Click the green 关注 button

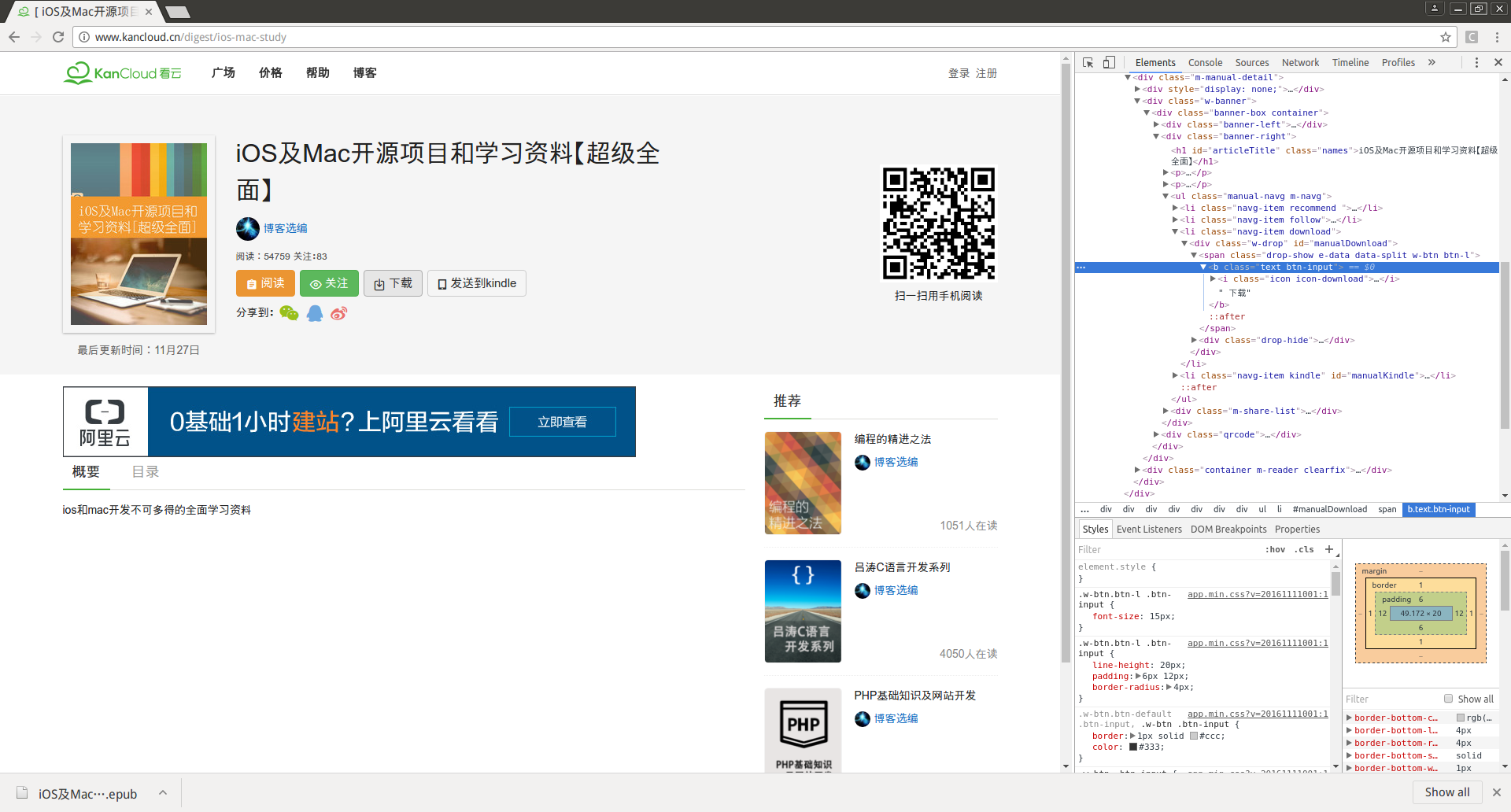329,283
